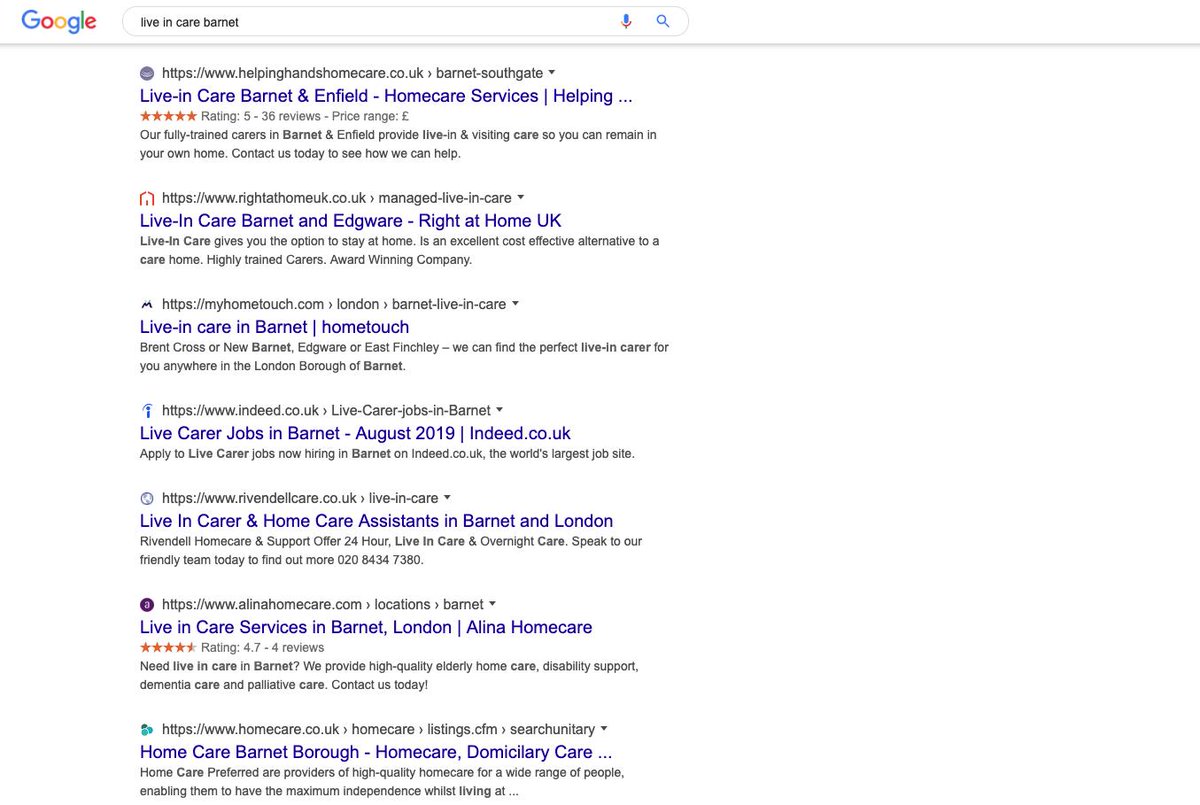Viewport: 1200px width, 805px height.
Task: Click the hometouch site favicon
Action: coord(147,304)
